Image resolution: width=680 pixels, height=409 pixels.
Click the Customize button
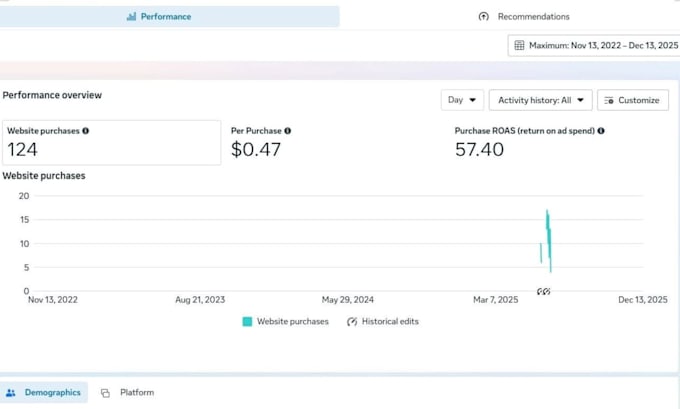pos(633,100)
